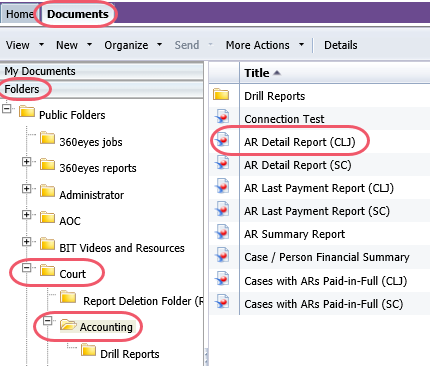Select "AR Last Payment Report (CLJ)" title
This screenshot has height=366, width=430.
(319, 188)
